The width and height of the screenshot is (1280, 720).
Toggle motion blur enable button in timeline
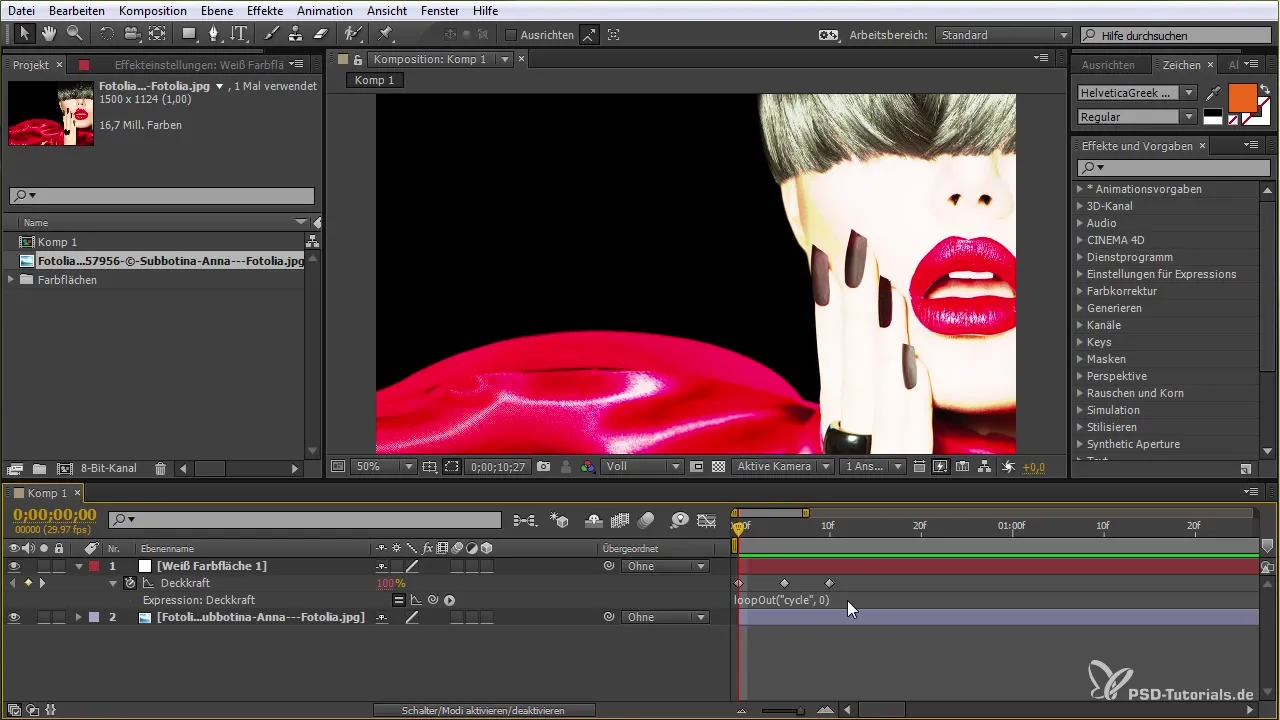[x=646, y=520]
